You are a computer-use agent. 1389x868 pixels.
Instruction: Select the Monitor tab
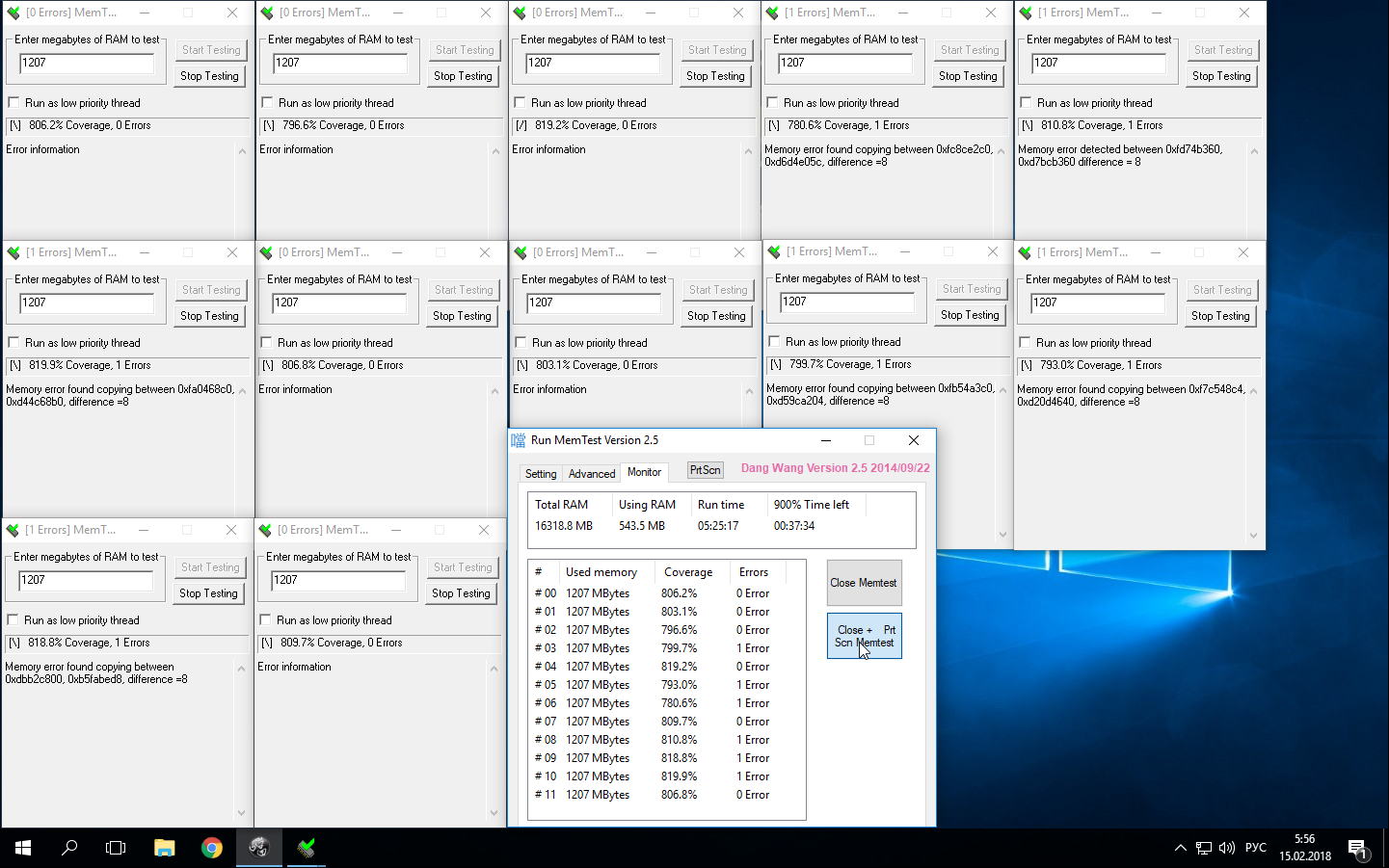644,472
